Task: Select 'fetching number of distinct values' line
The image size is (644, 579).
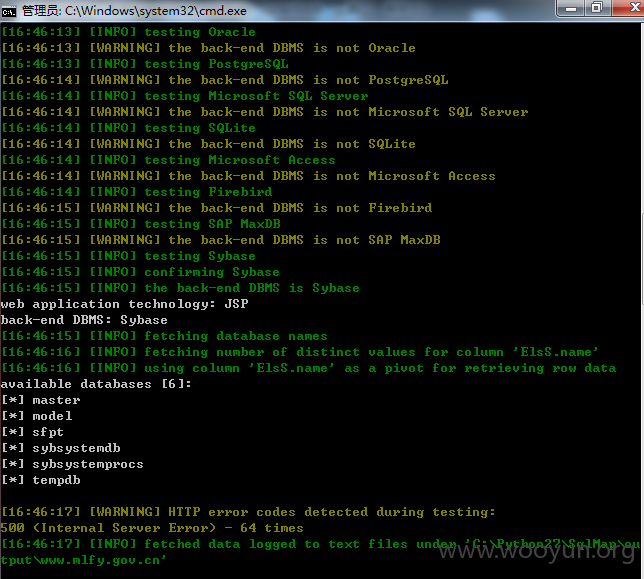Action: point(300,352)
